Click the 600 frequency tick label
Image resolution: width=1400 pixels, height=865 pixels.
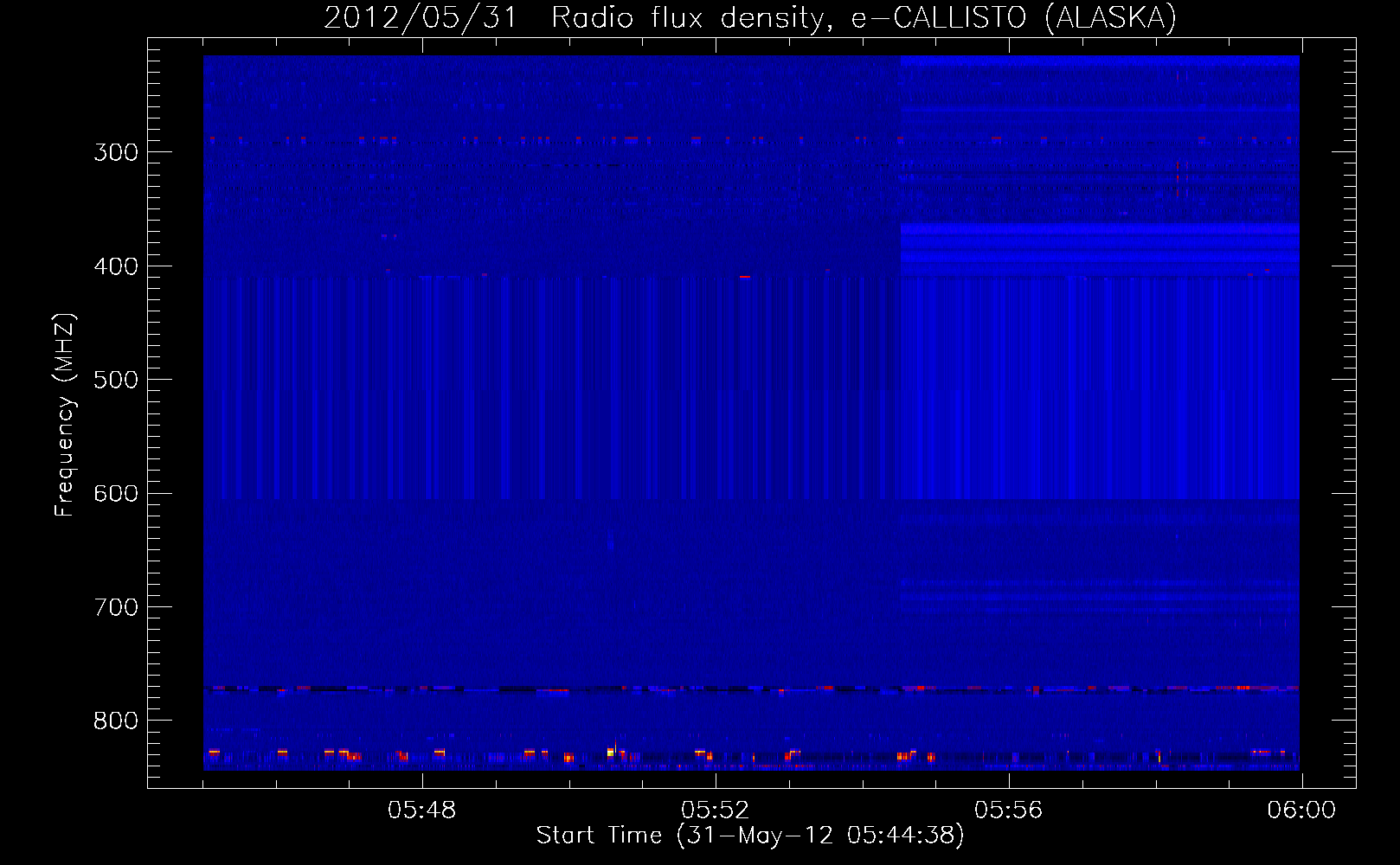(116, 494)
